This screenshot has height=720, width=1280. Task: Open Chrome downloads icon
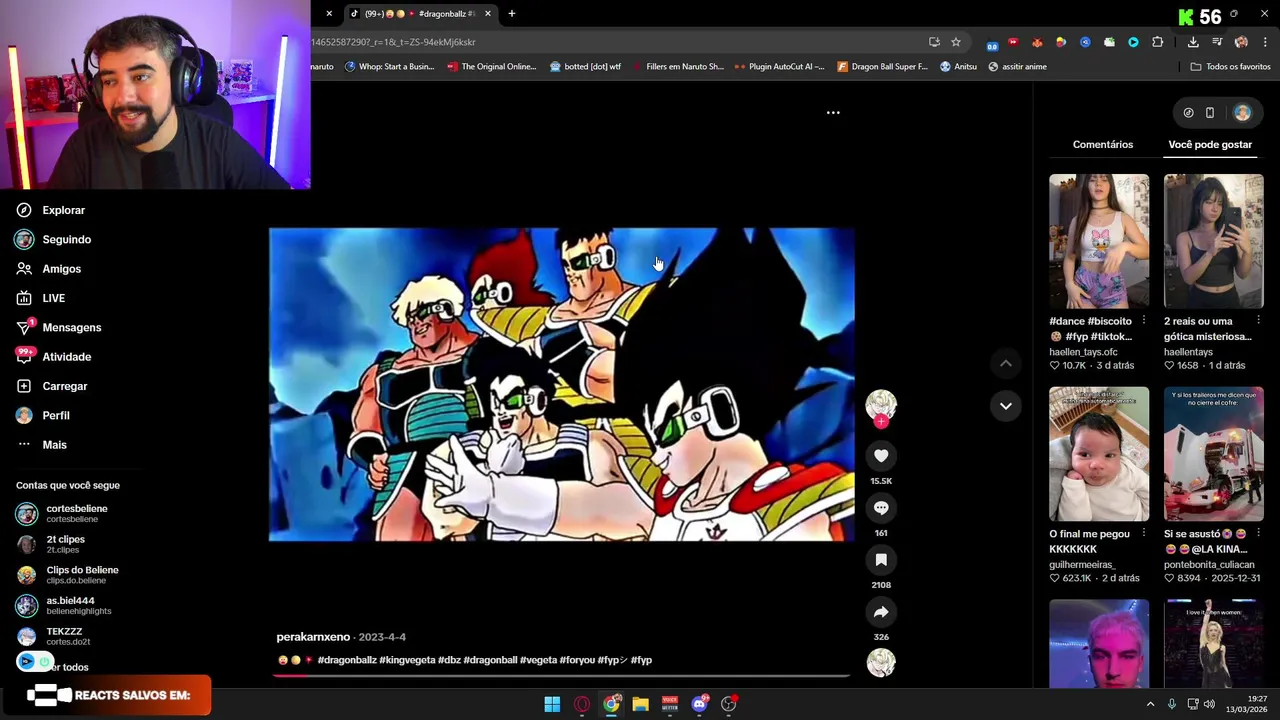1193,42
